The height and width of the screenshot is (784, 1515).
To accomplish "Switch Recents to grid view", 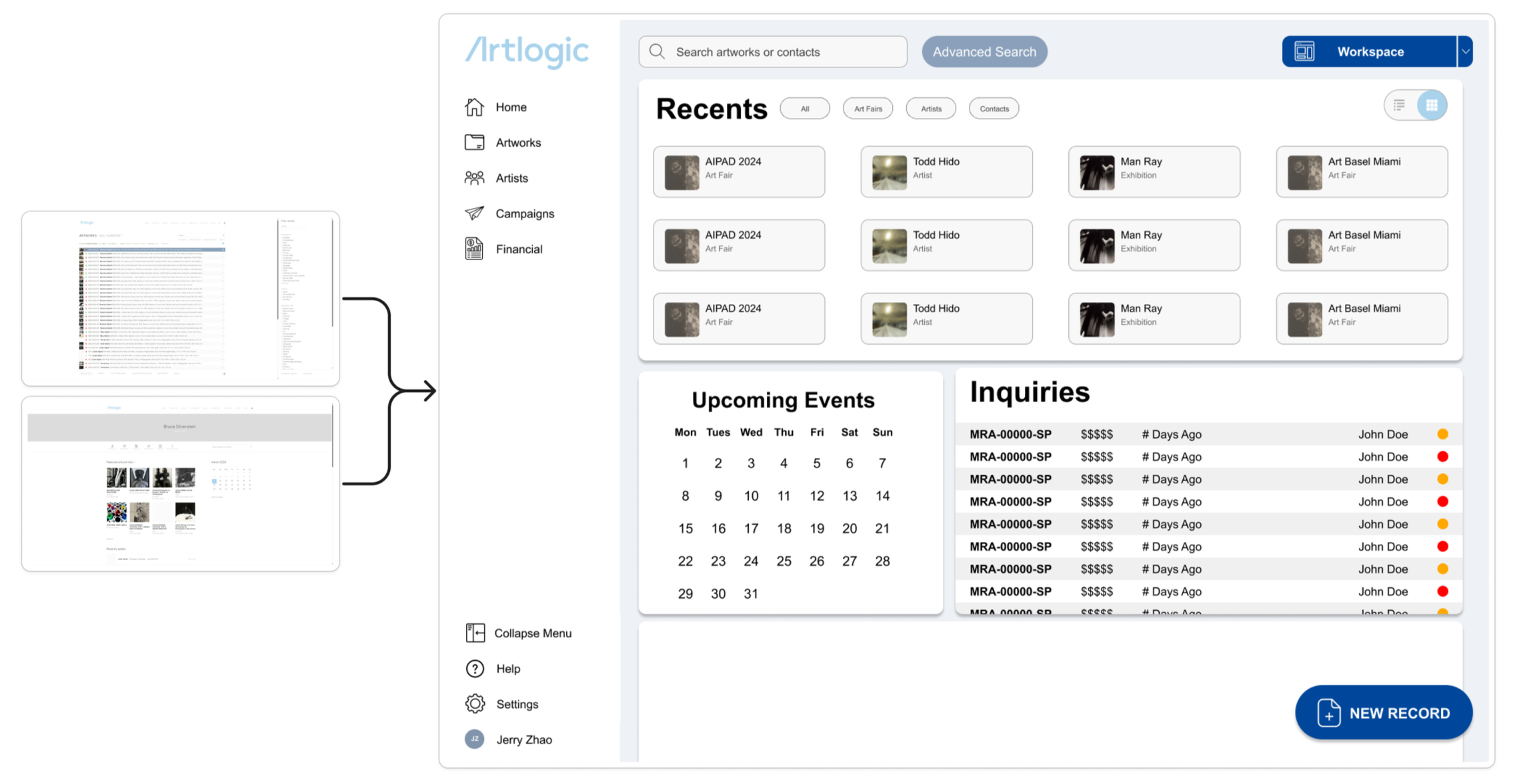I will coord(1431,105).
